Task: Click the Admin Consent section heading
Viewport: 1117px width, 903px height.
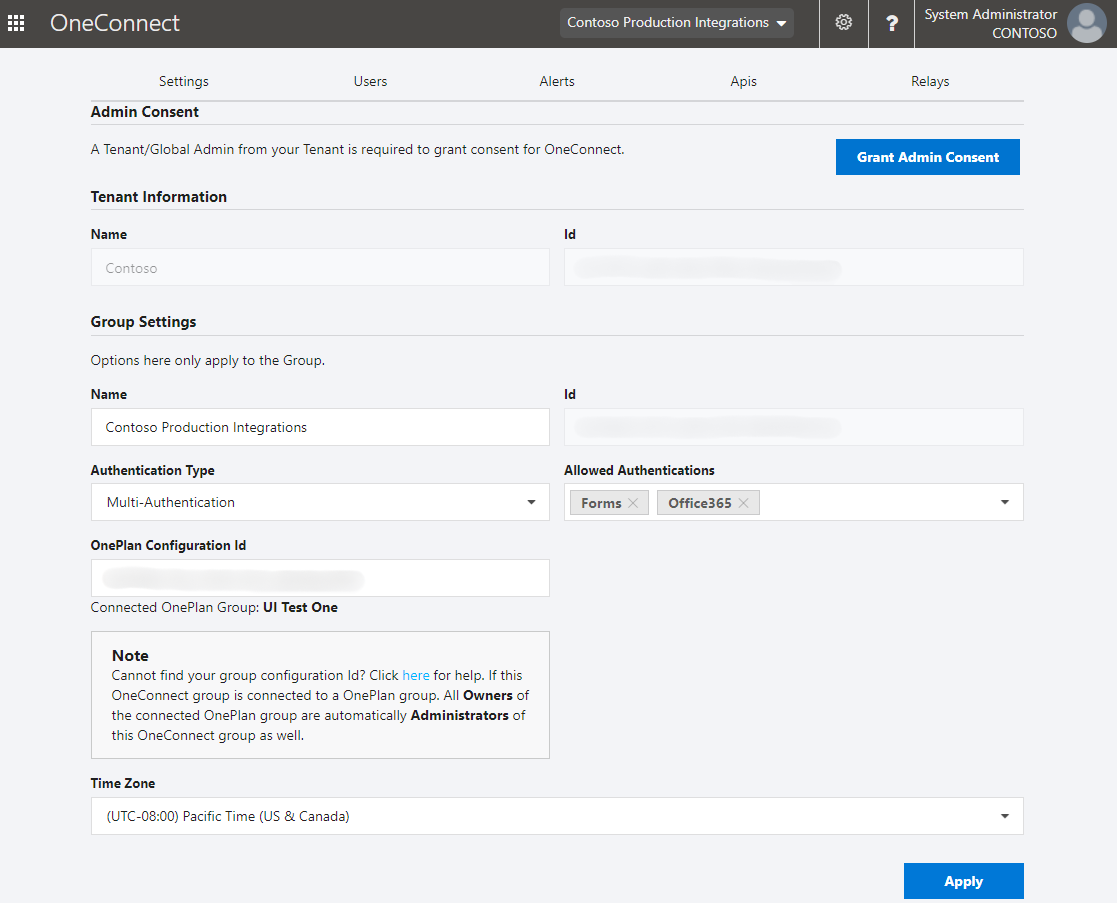Action: click(145, 112)
